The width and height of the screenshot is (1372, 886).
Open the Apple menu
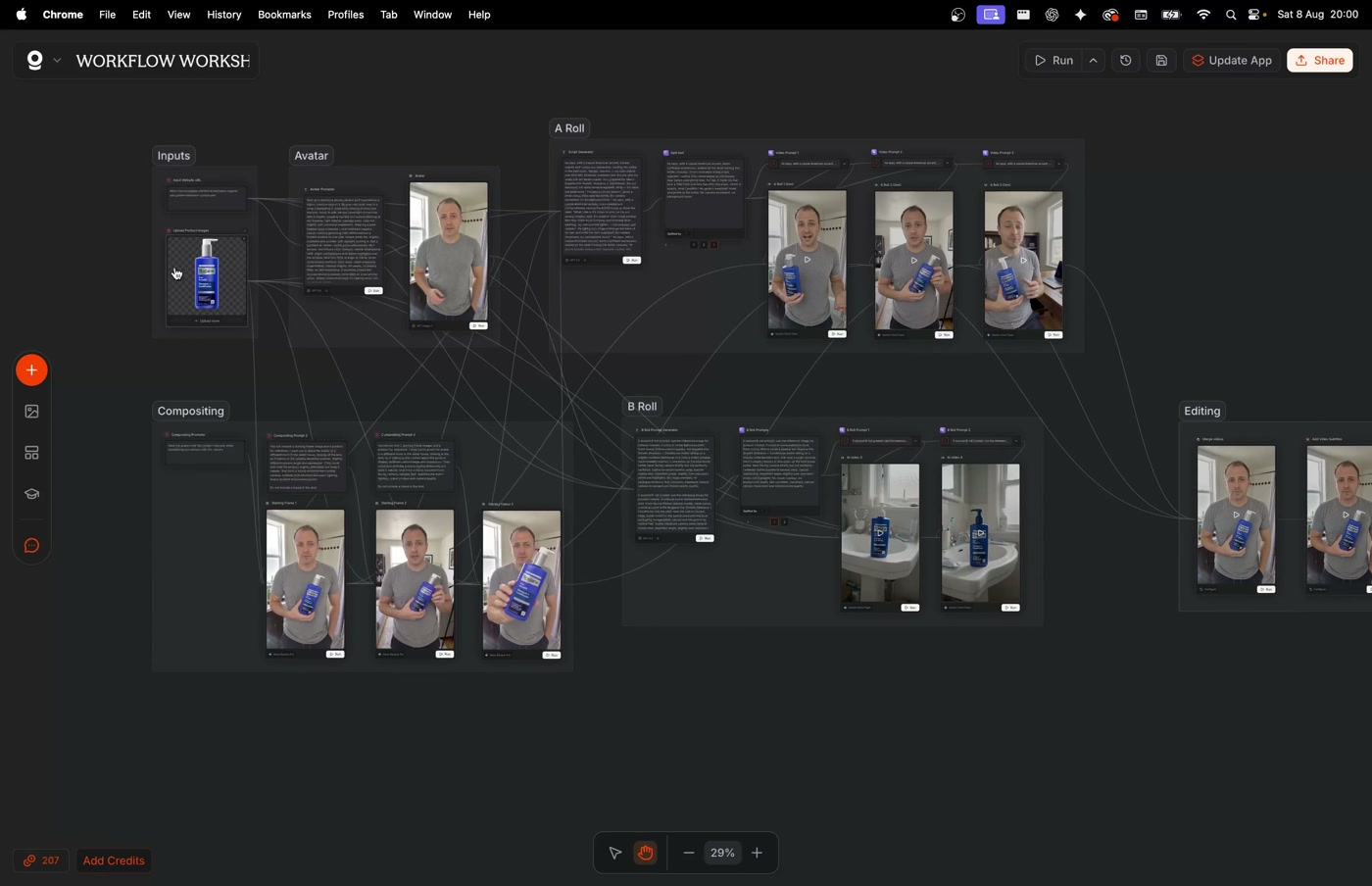[22, 15]
